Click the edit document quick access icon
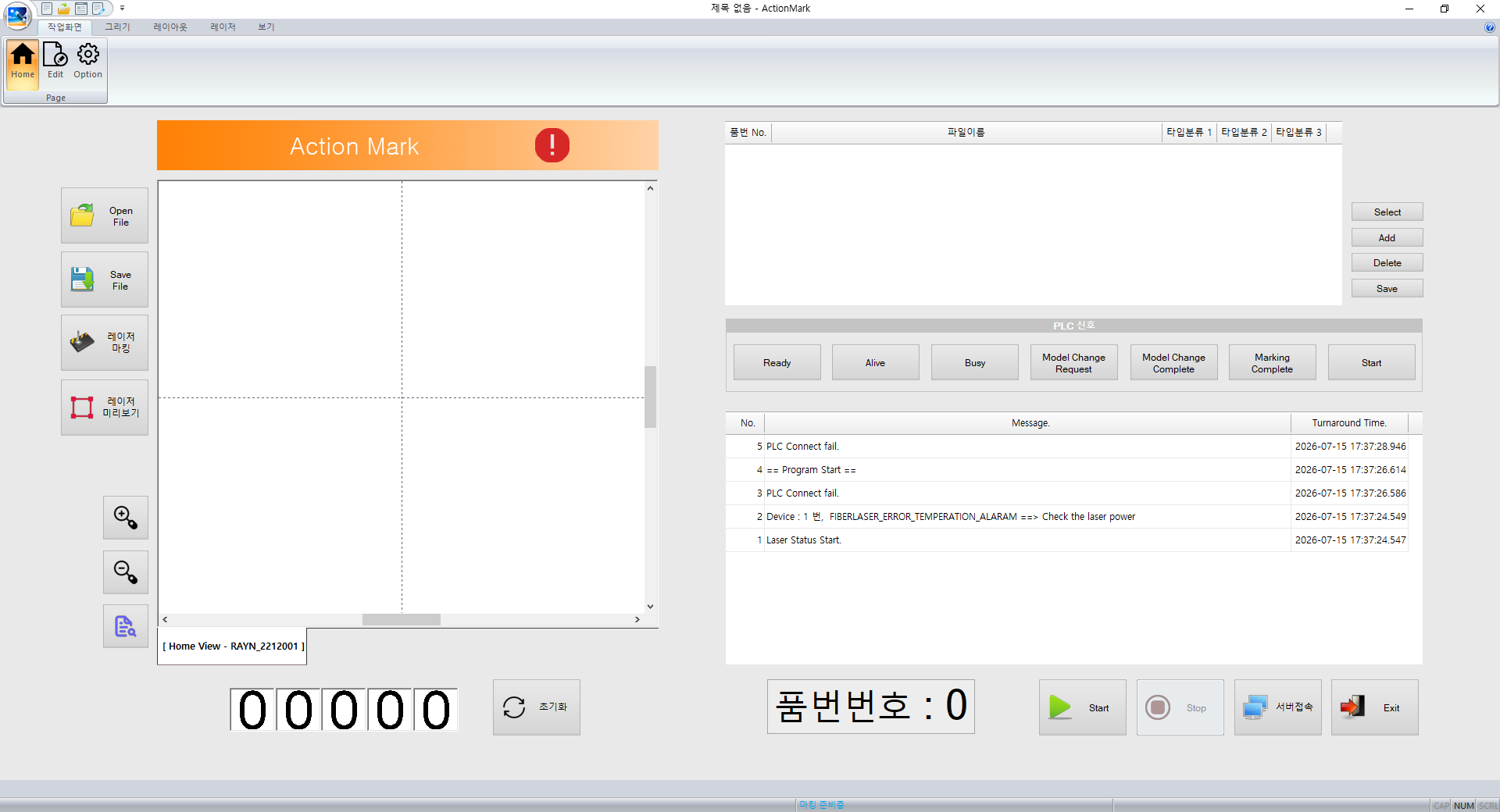Screen dimensions: 1500x812 tap(98, 9)
